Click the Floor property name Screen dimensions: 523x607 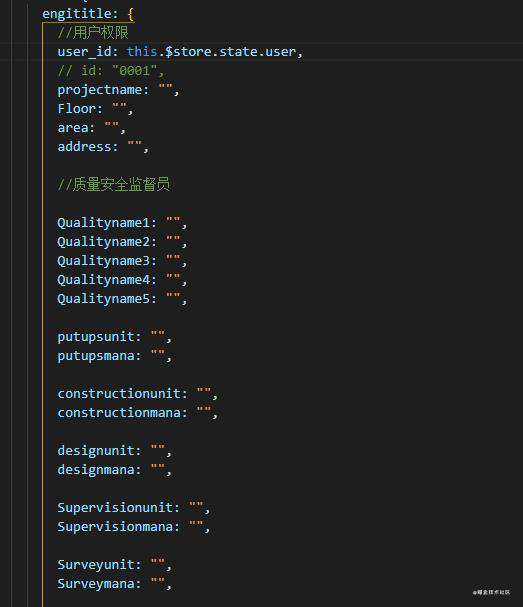(76, 109)
